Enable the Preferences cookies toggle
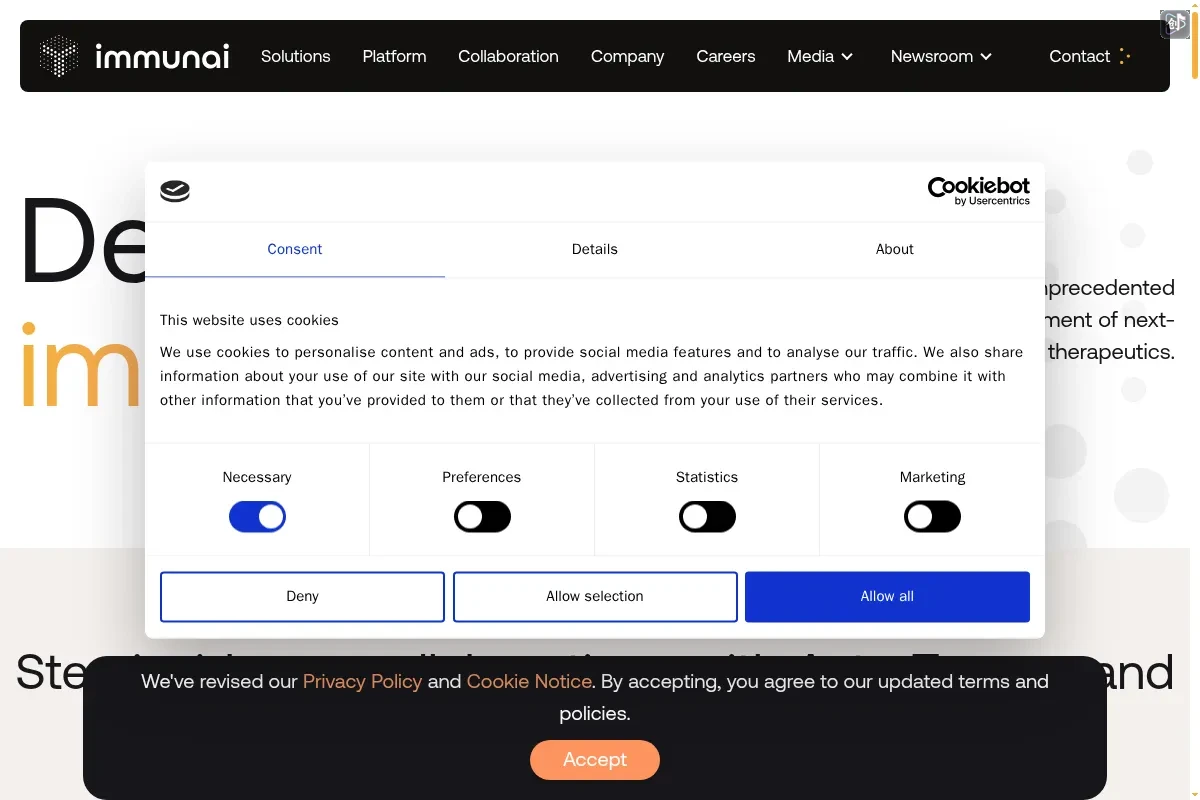Image resolution: width=1200 pixels, height=800 pixels. coord(482,517)
